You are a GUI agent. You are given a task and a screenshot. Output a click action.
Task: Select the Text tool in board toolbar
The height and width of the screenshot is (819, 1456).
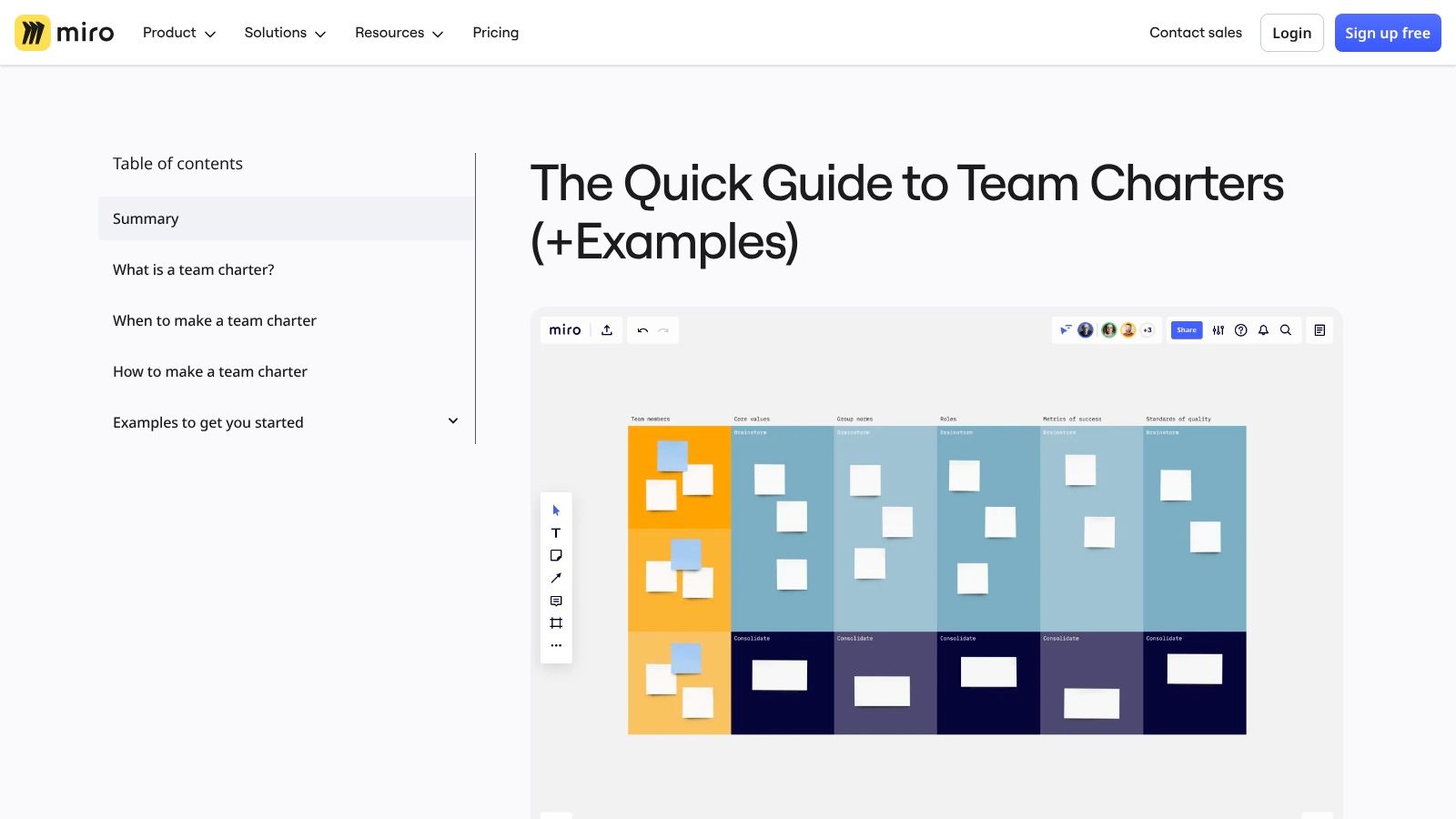556,533
